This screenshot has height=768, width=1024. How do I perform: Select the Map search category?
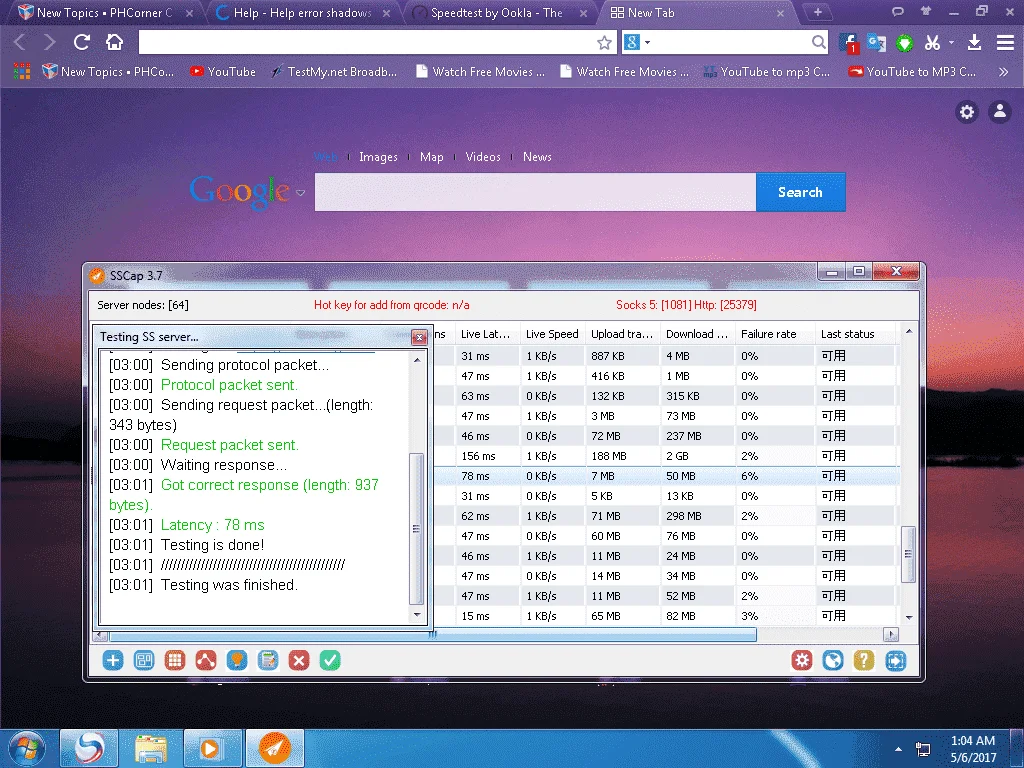coord(432,157)
